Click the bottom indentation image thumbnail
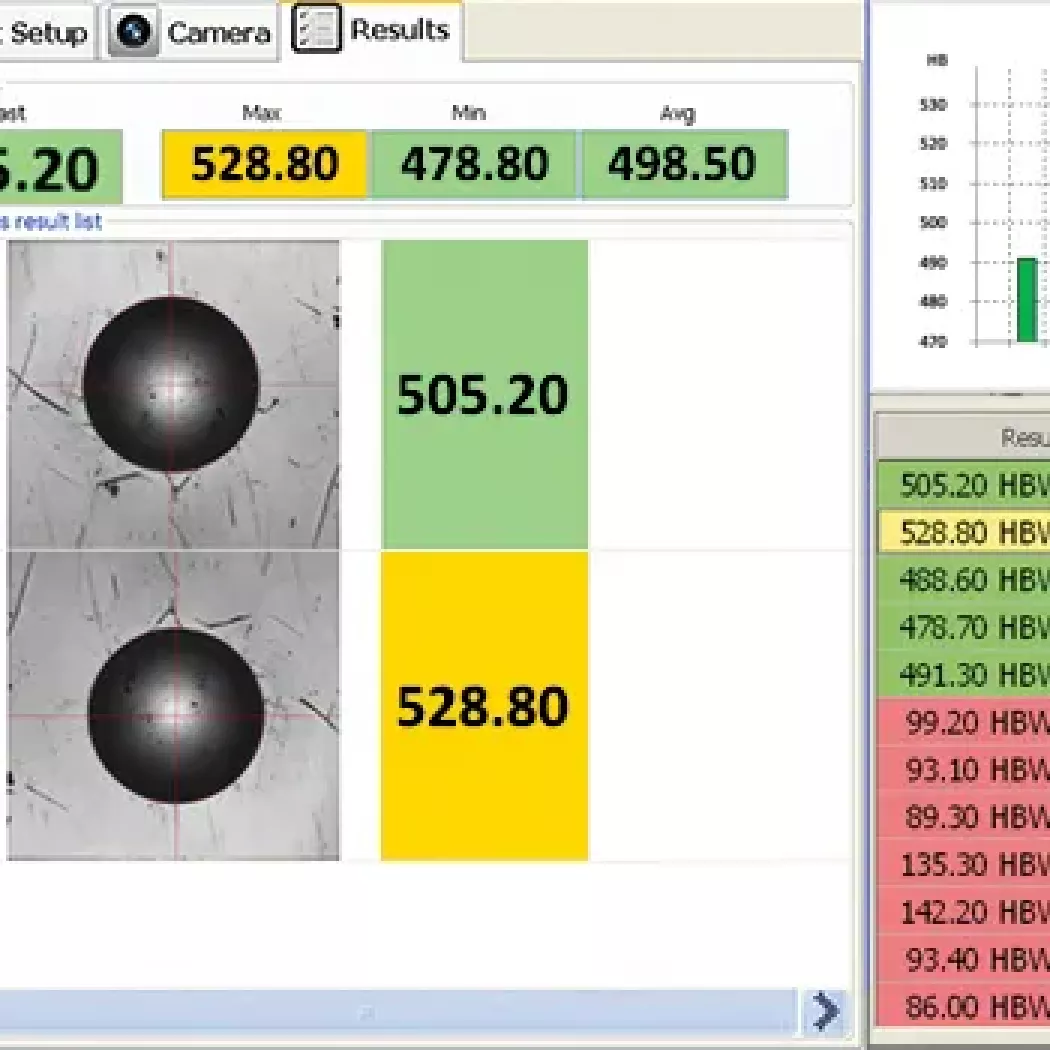Screen dimensions: 1050x1050 point(173,706)
